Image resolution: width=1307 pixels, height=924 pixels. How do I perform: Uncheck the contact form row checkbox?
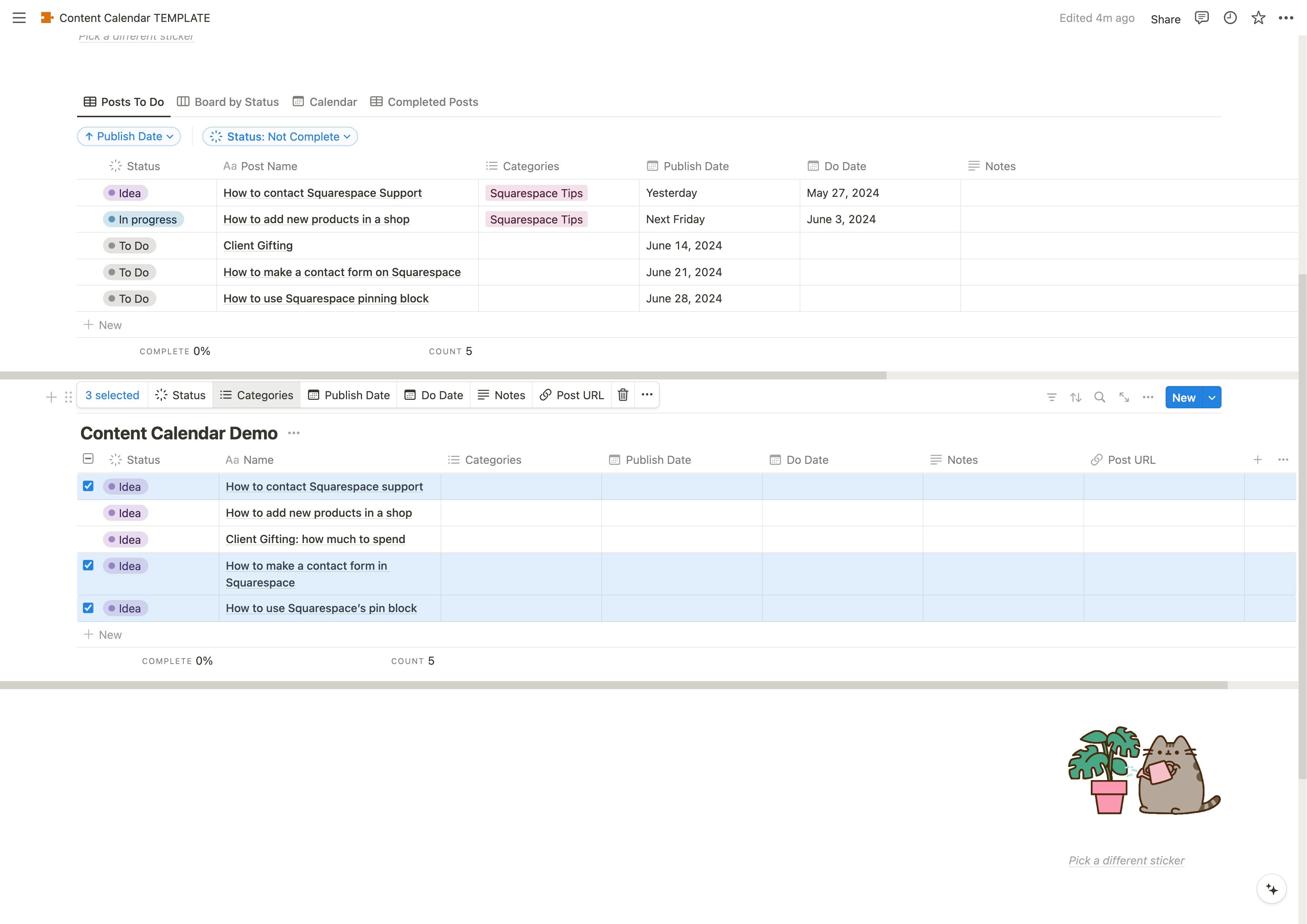88,565
